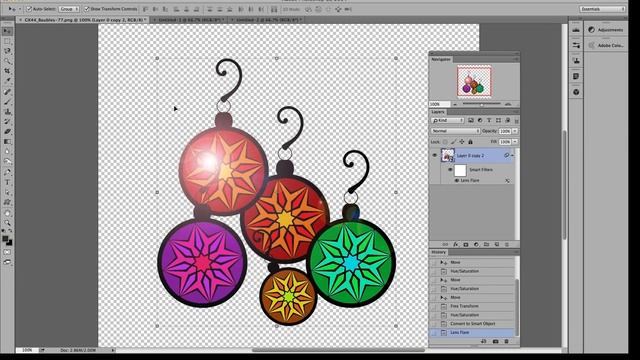Toggle lock image pixels

[x=453, y=142]
